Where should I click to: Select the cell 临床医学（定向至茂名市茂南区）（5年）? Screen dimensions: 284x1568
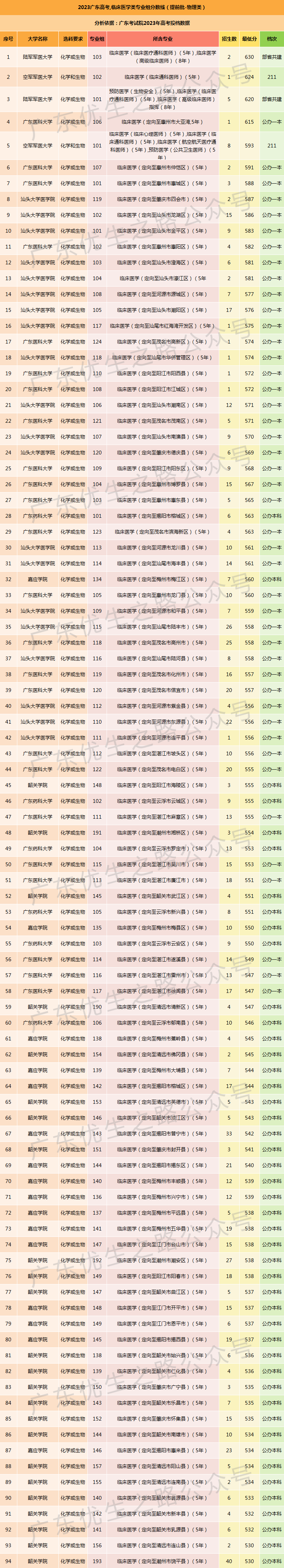pos(162,420)
